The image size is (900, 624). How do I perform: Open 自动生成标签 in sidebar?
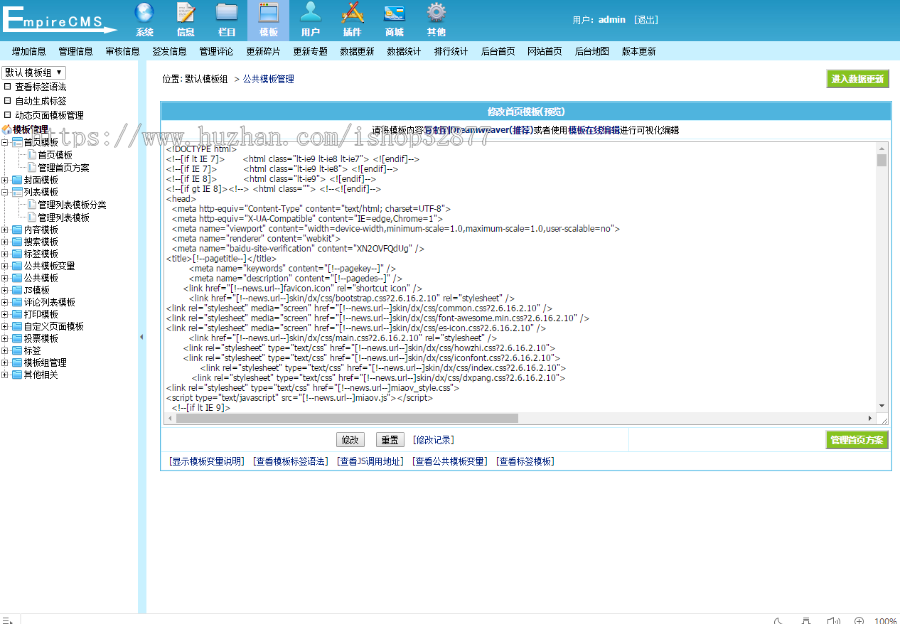click(40, 101)
